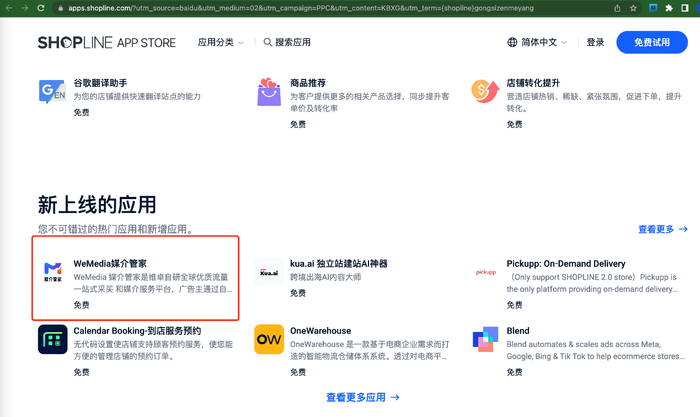Click the 登录 login link
This screenshot has height=417, width=700.
click(595, 42)
